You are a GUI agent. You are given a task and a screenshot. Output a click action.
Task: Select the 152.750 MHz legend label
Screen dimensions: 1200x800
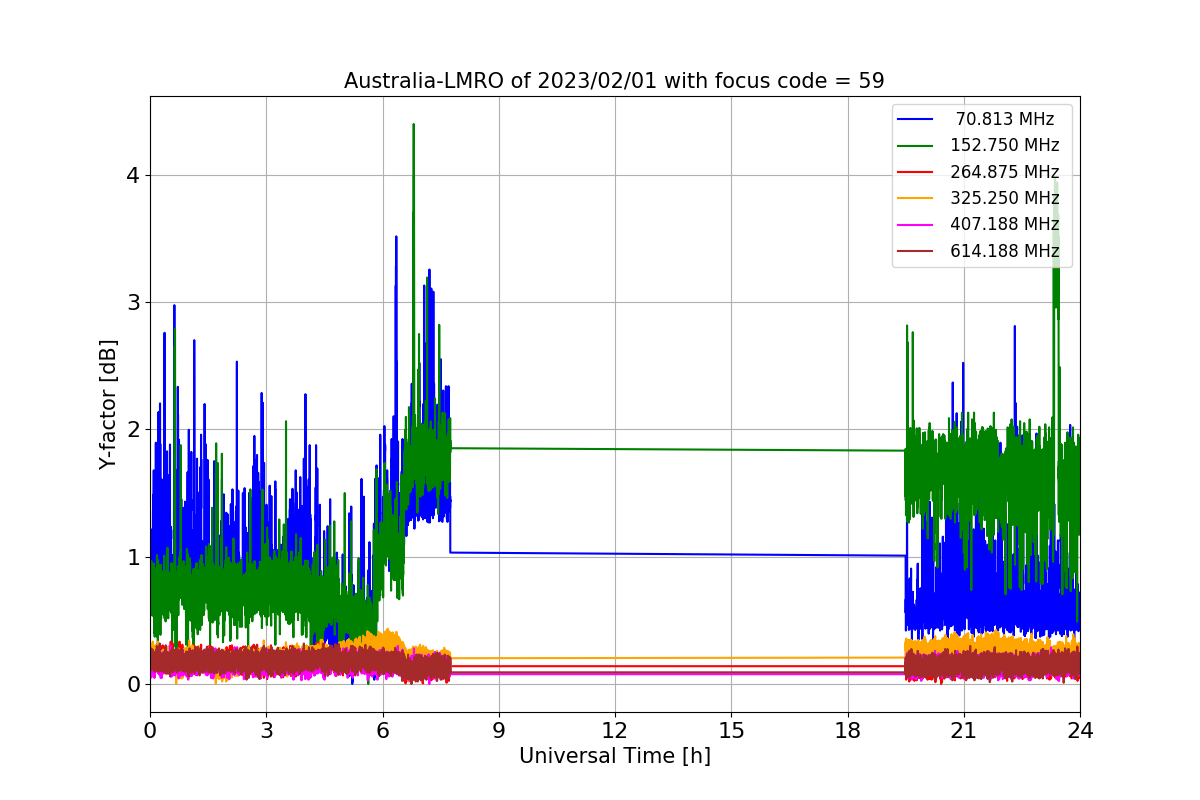coord(1005,145)
